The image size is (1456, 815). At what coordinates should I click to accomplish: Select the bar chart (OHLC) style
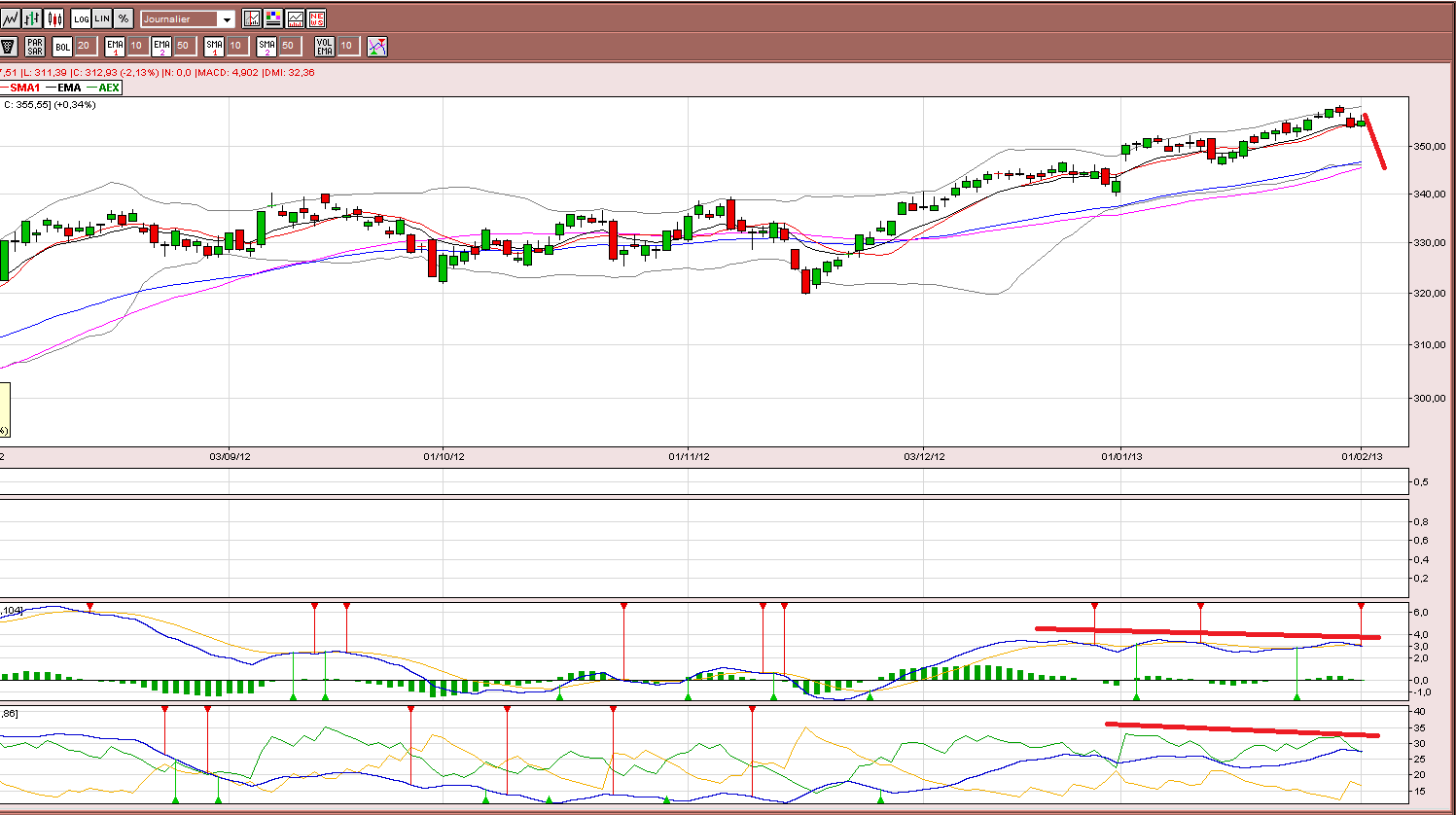click(x=32, y=18)
